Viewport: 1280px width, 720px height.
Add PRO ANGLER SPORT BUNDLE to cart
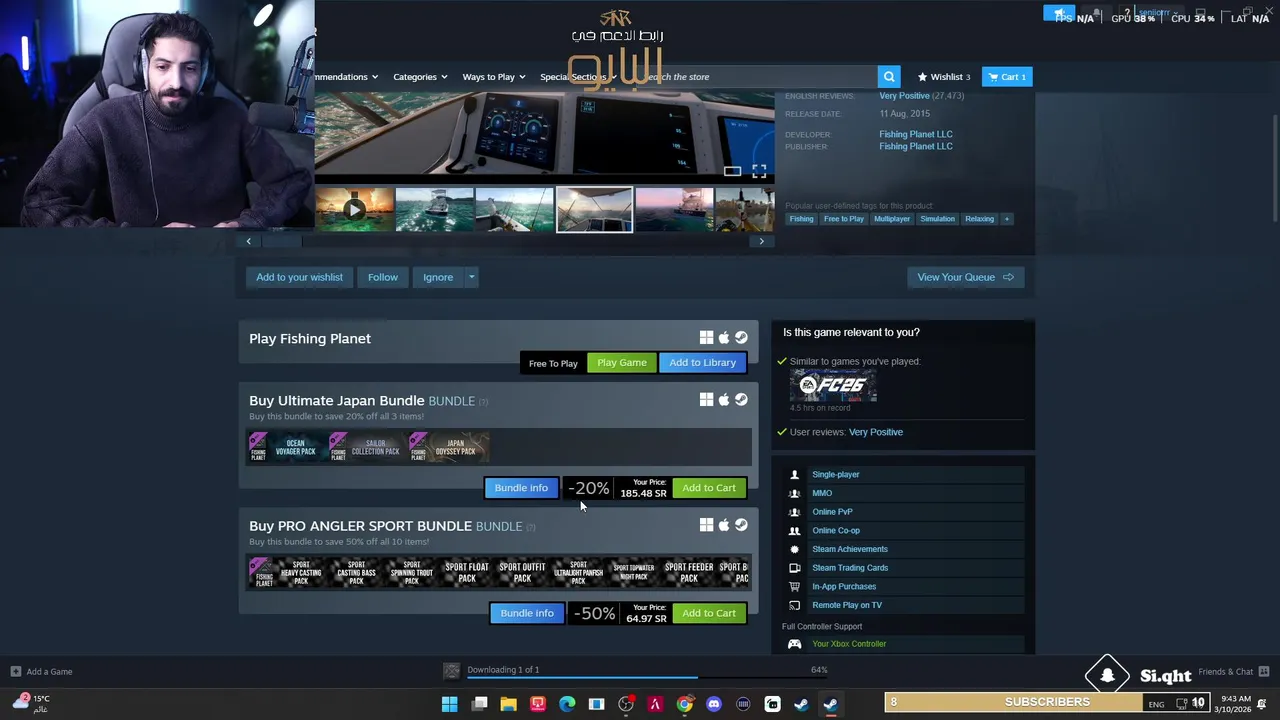tap(709, 613)
